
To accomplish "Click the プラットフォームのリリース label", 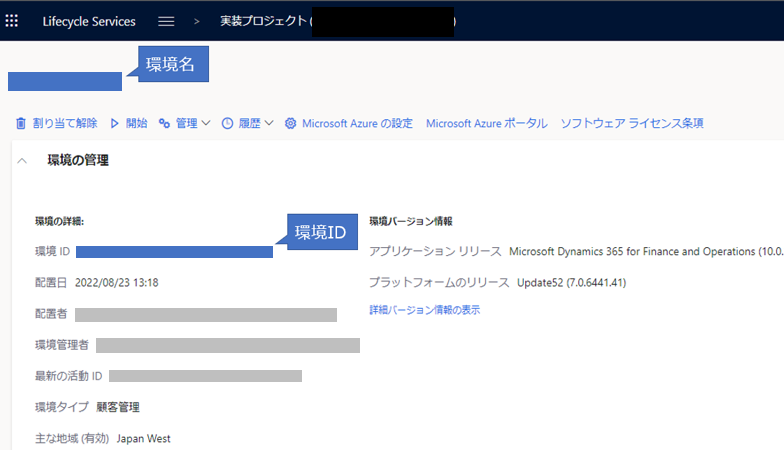I will pyautogui.click(x=439, y=282).
